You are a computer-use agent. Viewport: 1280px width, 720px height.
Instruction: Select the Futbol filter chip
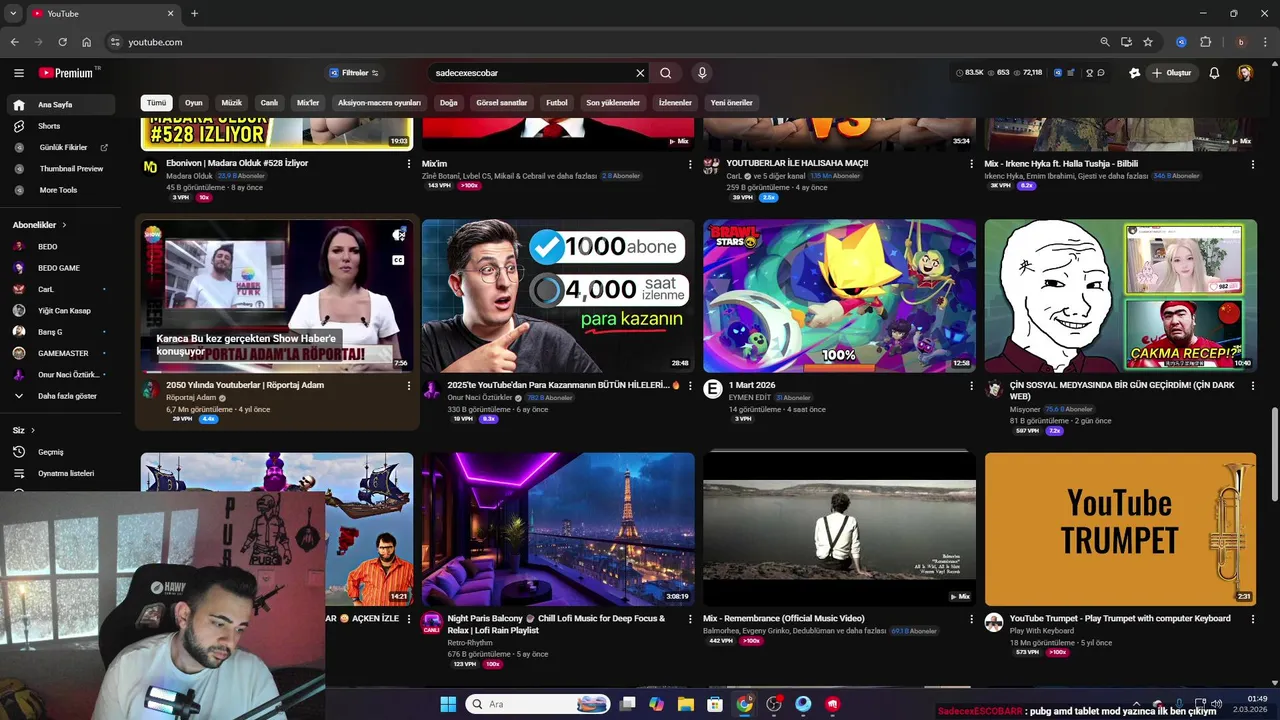point(557,103)
